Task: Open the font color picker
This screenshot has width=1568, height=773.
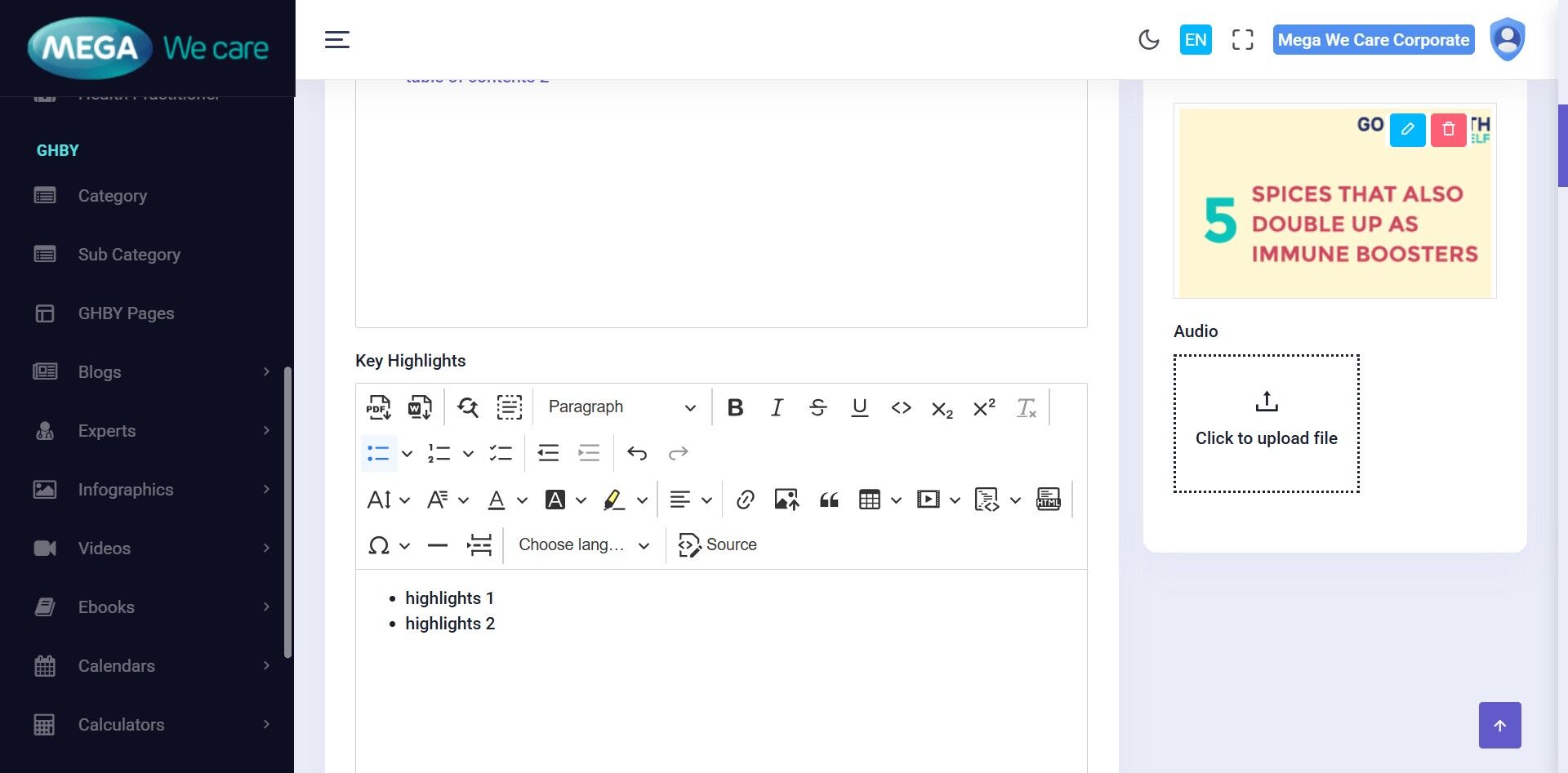Action: click(497, 500)
